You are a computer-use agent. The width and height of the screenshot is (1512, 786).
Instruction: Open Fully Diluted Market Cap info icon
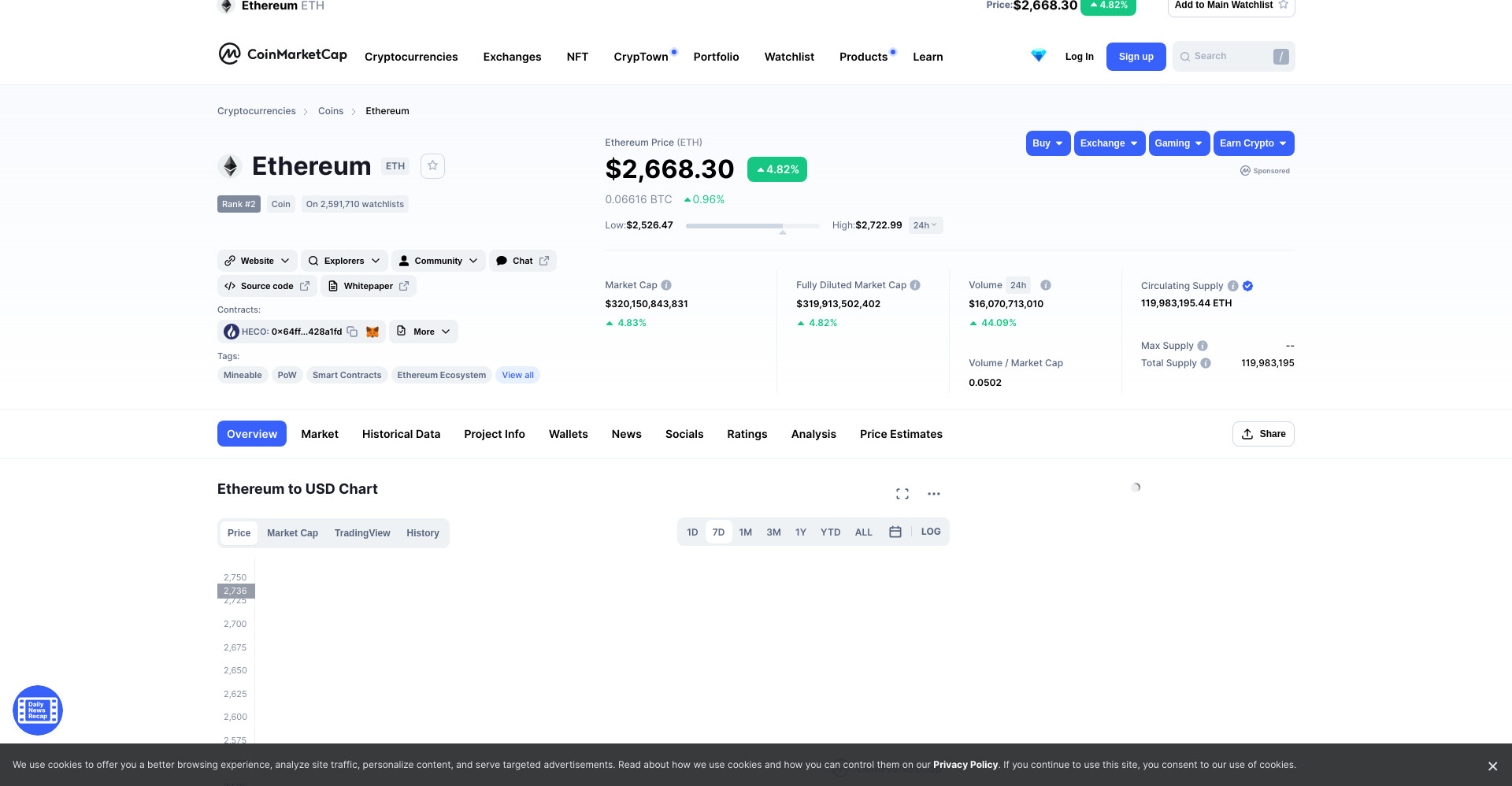pyautogui.click(x=915, y=285)
